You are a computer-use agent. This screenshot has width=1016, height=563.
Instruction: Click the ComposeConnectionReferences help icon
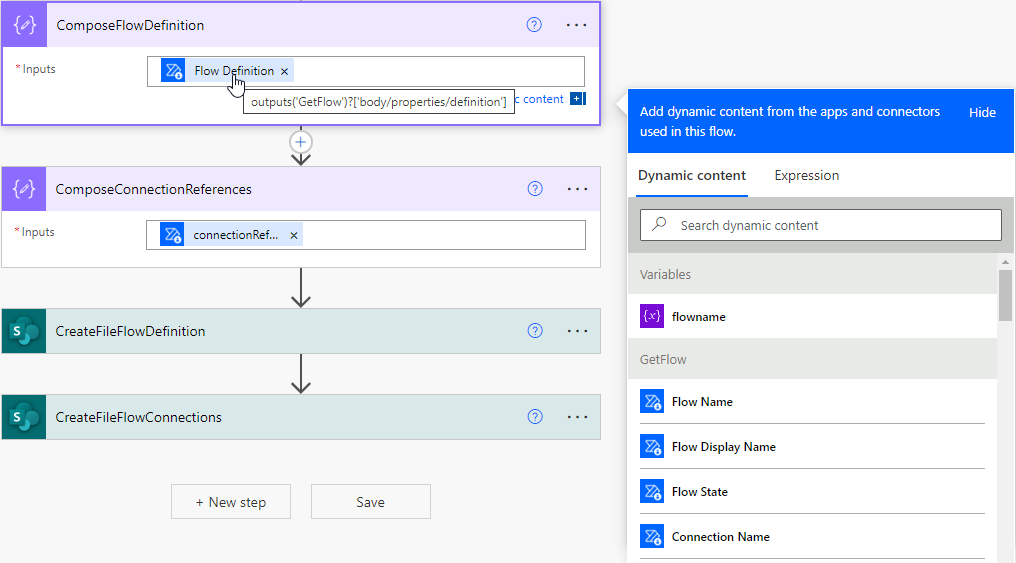[x=535, y=189]
